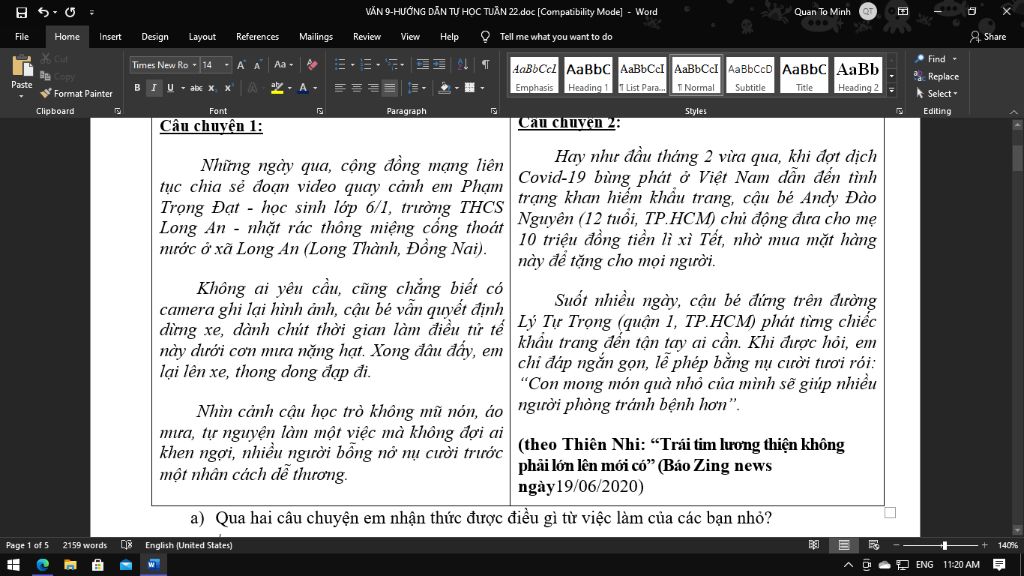Apply text effects glowing A
This screenshot has height=576, width=1024.
pyautogui.click(x=253, y=88)
